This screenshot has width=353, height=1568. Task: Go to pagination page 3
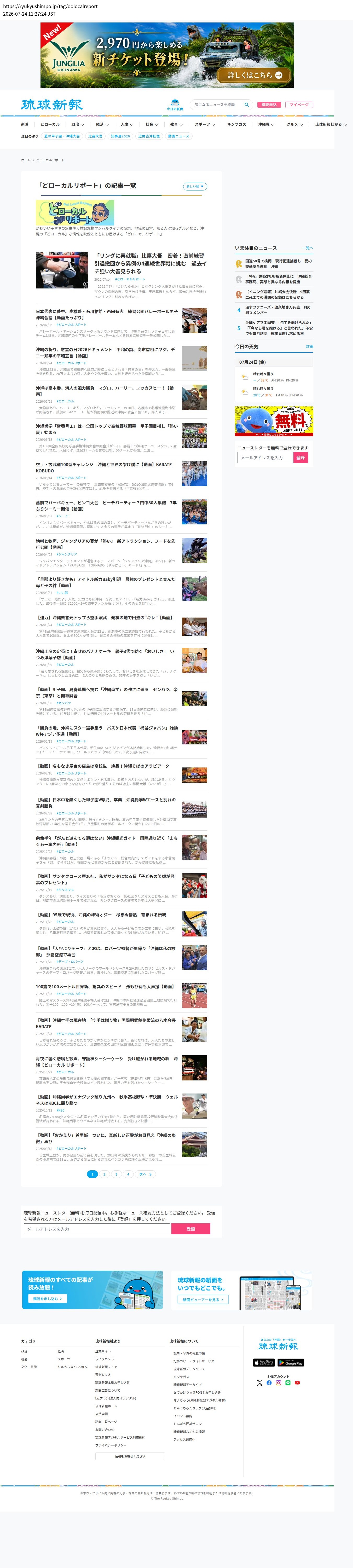pos(116,1174)
